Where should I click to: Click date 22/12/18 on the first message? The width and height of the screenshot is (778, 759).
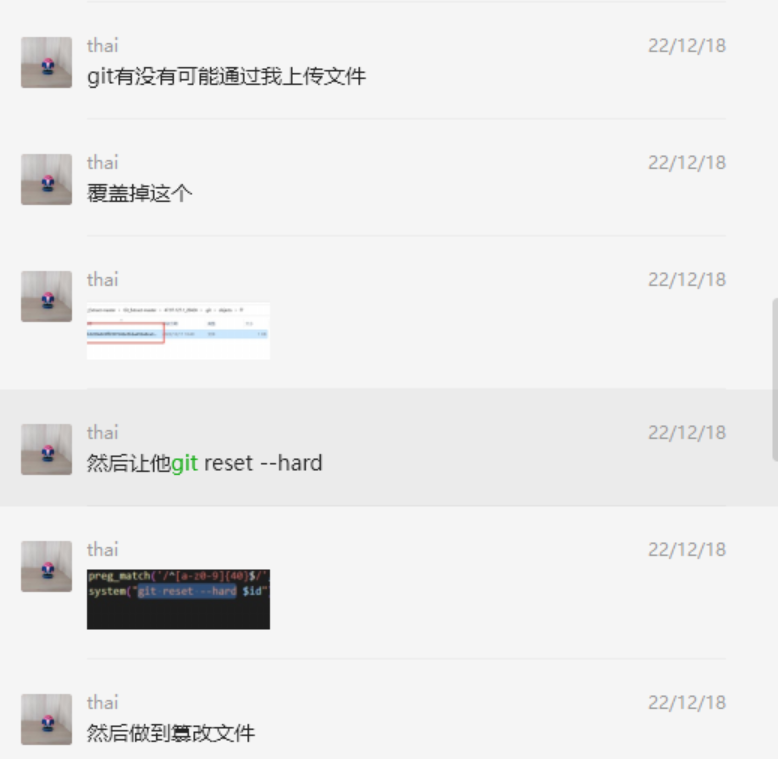point(687,46)
